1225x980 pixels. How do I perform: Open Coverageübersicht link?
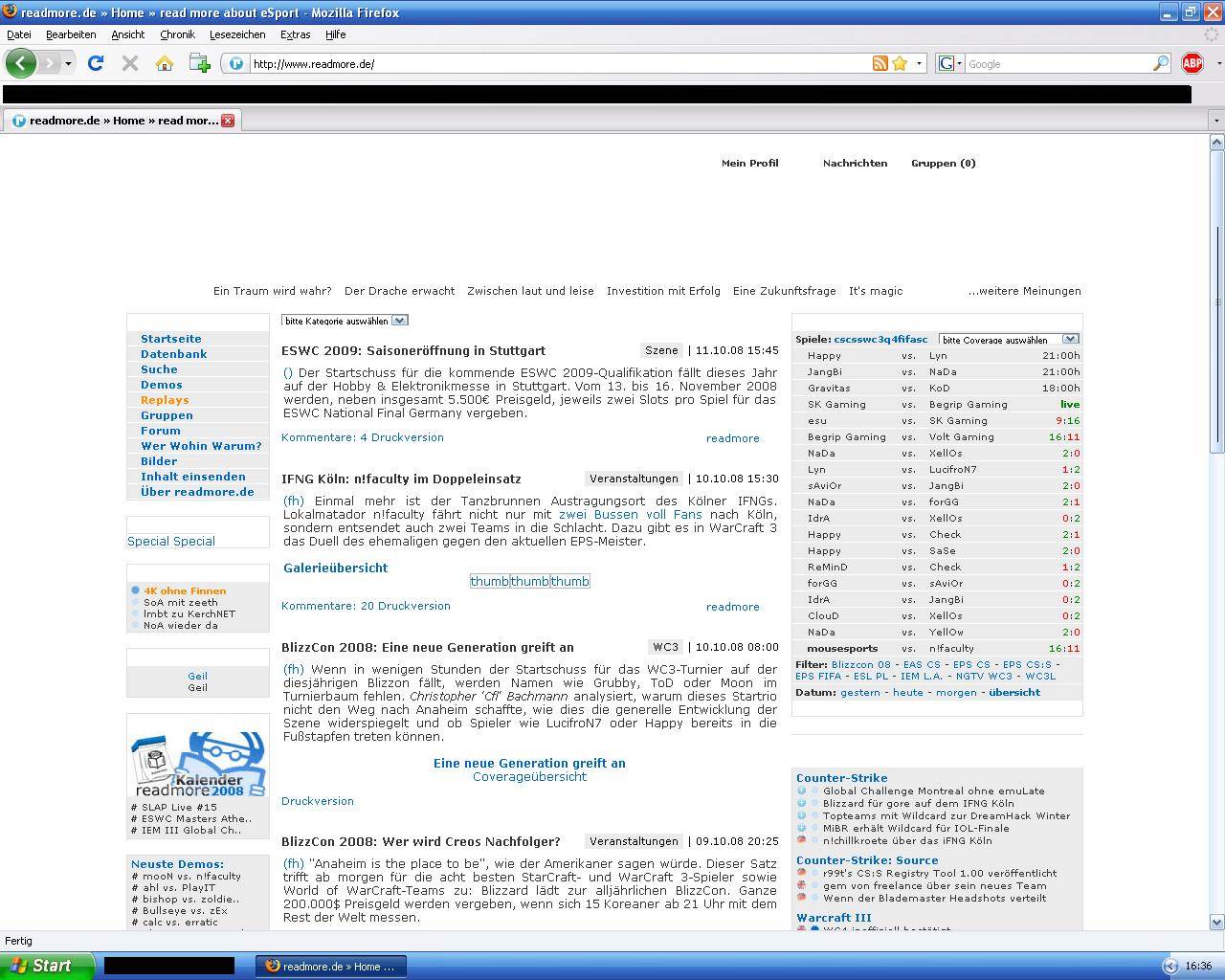tap(529, 776)
